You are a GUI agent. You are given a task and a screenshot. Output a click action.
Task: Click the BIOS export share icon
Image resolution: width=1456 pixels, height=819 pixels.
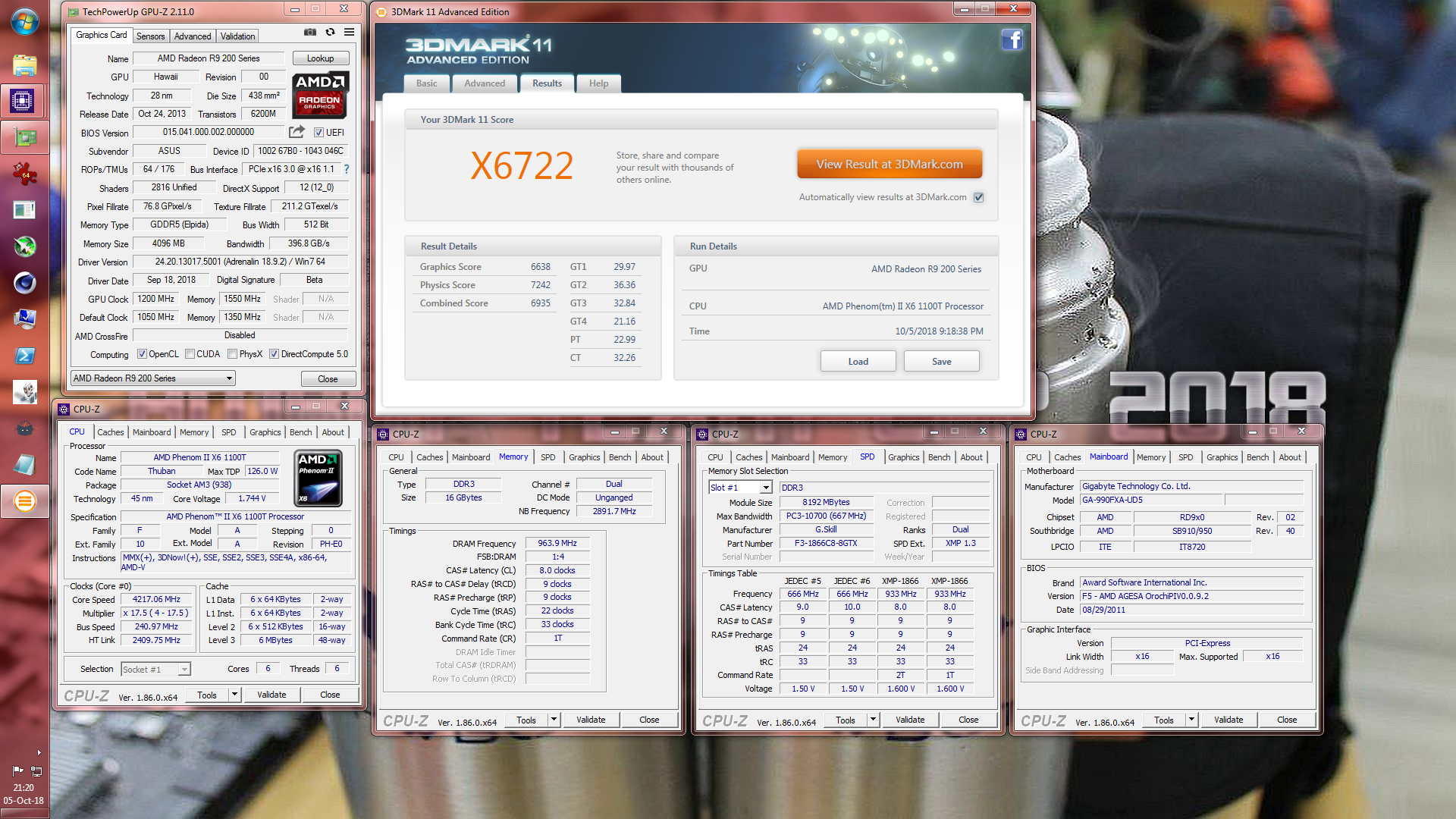coord(297,132)
